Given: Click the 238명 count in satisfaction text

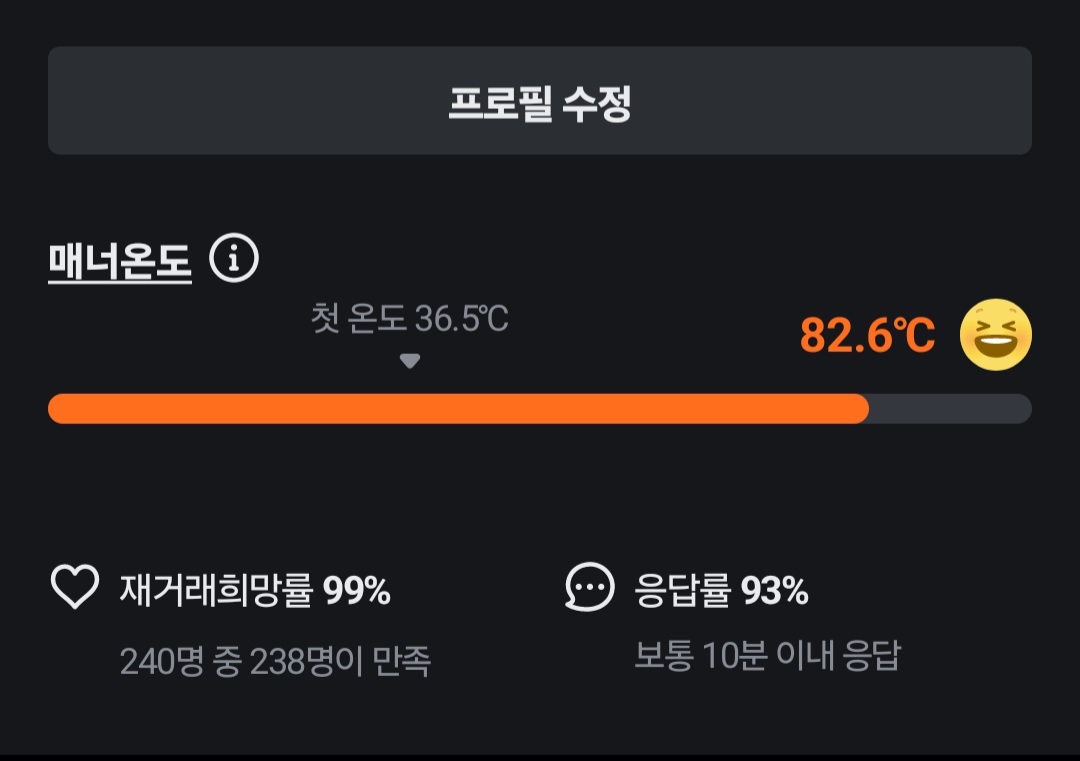Looking at the screenshot, I should (297, 661).
